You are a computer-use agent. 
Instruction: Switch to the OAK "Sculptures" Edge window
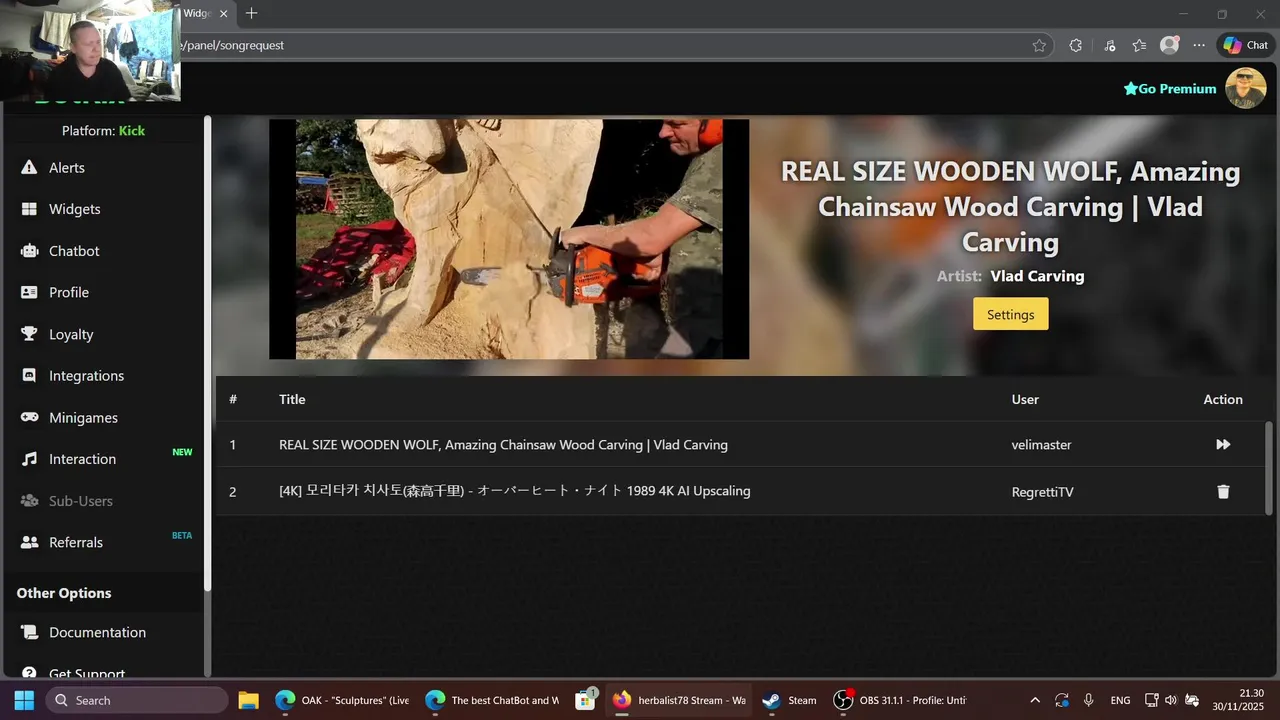tap(343, 700)
